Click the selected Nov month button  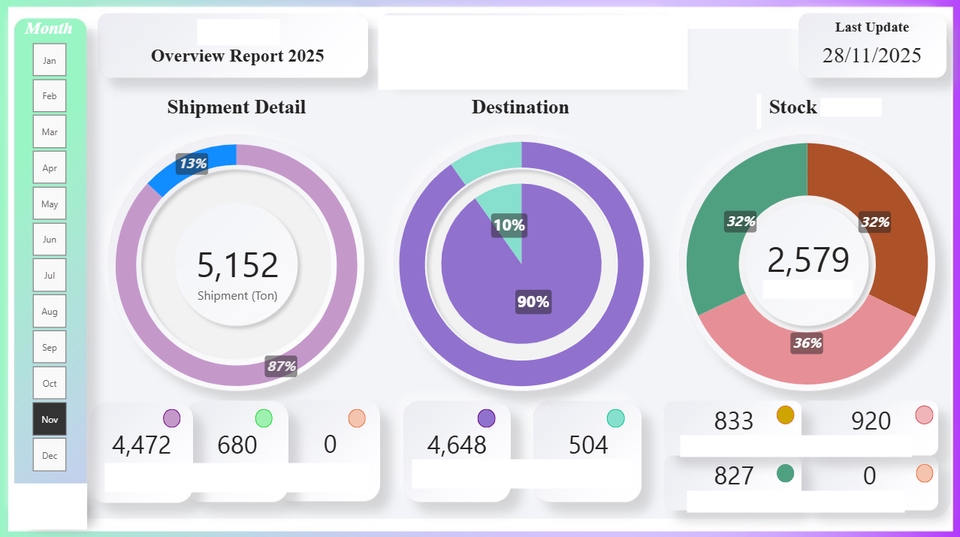click(x=49, y=419)
